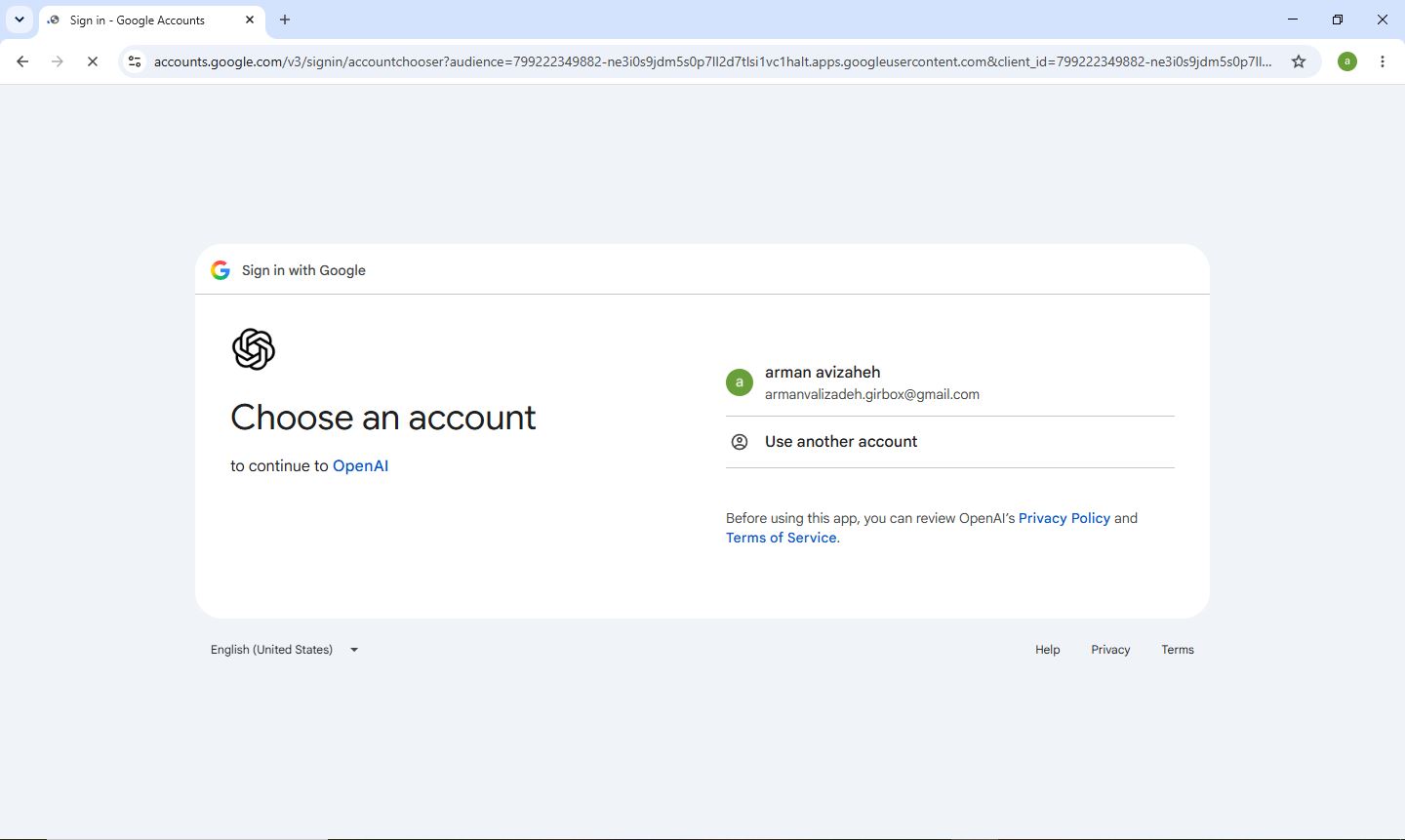Close the Sign in - Google Accounts tab
Image resolution: width=1405 pixels, height=840 pixels.
coord(250,20)
